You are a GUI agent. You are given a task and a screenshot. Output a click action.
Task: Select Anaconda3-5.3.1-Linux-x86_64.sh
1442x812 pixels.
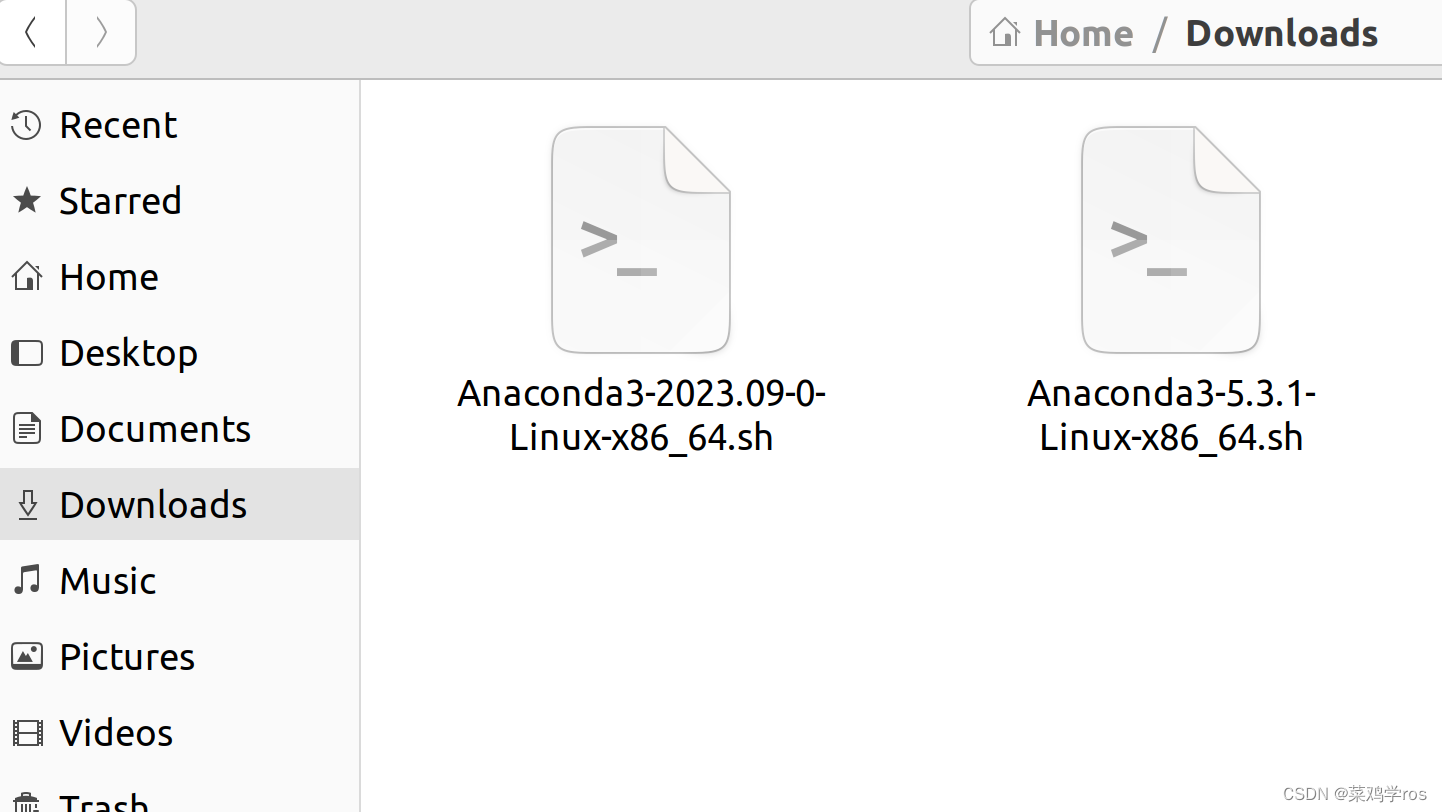click(x=1170, y=240)
